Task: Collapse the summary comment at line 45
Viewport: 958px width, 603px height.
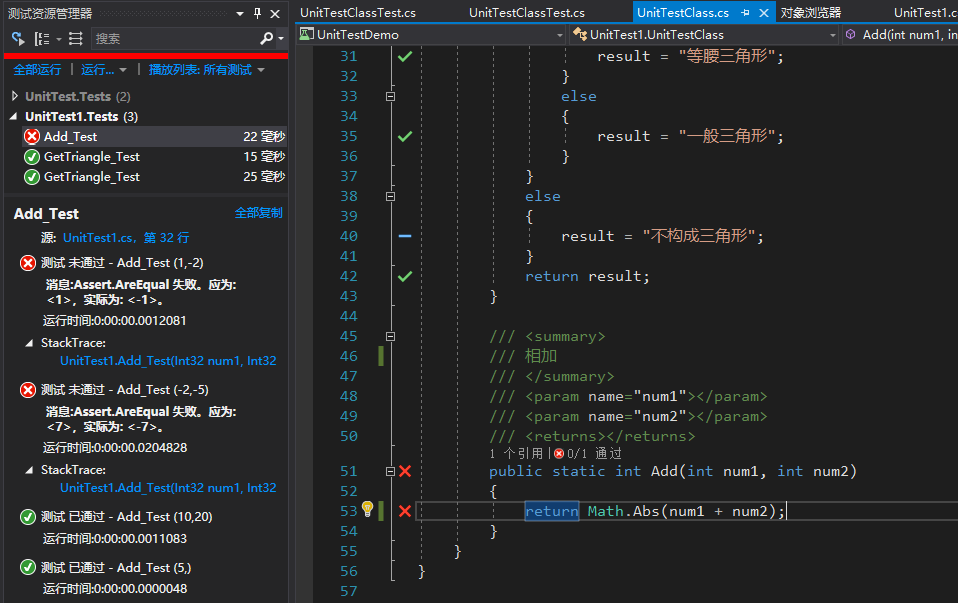Action: tap(390, 337)
